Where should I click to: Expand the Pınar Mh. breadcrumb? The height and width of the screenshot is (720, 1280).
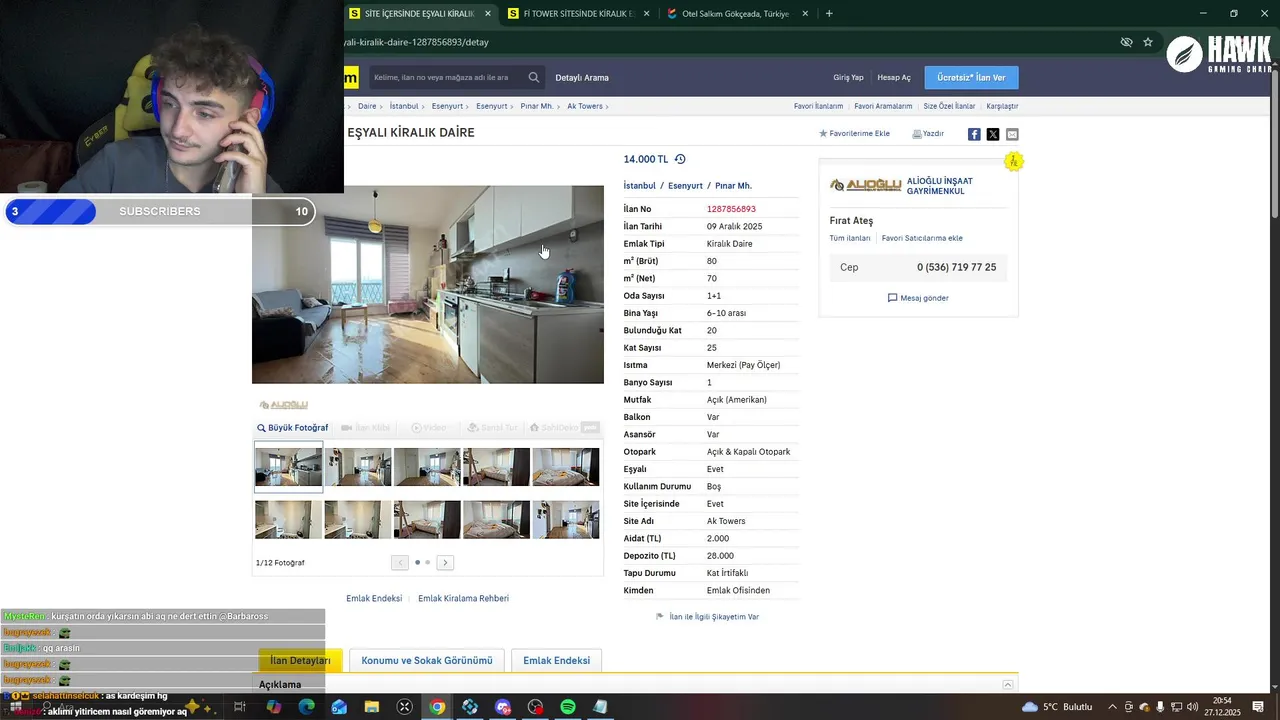(539, 106)
